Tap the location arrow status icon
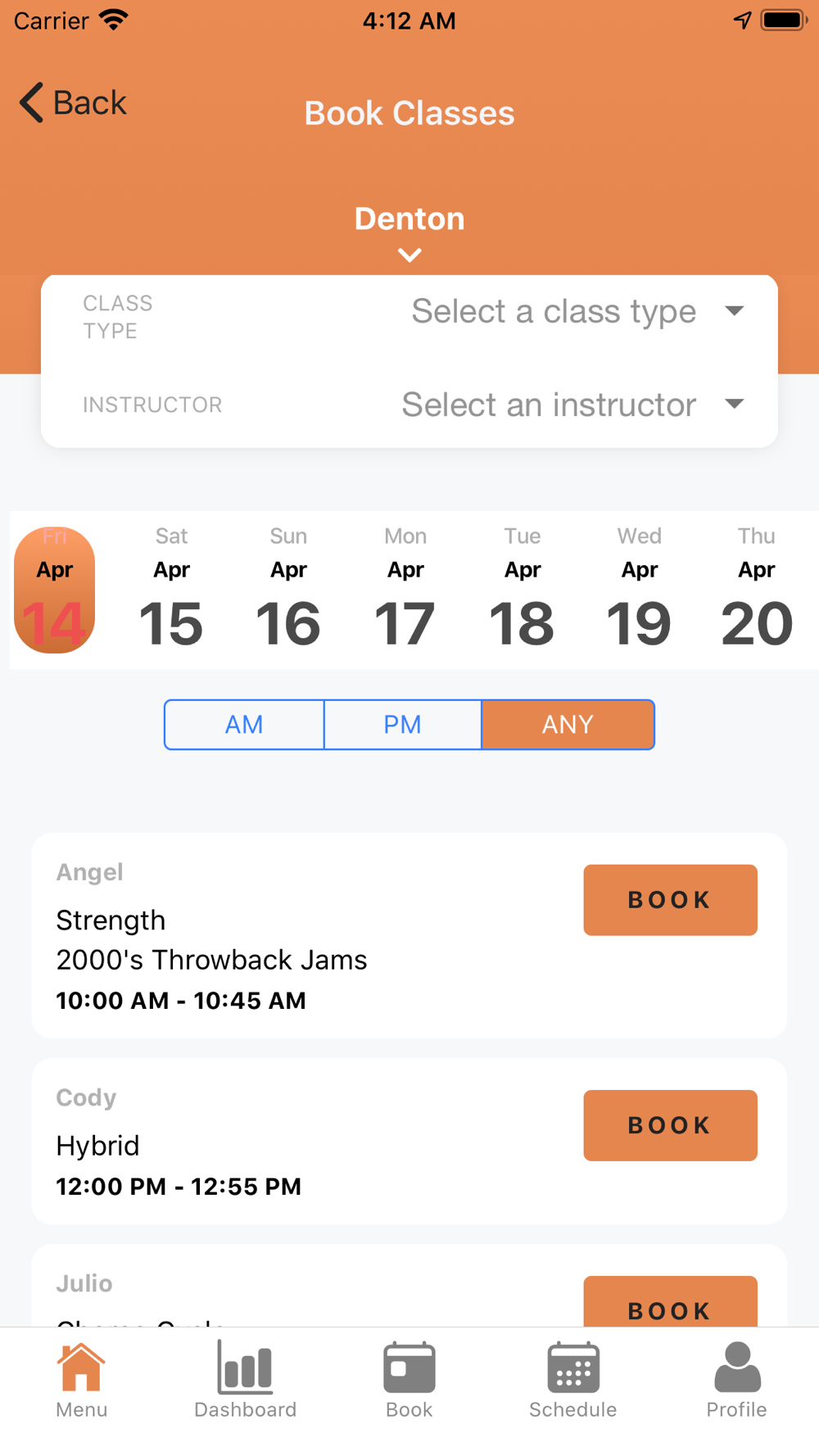 pos(742,20)
